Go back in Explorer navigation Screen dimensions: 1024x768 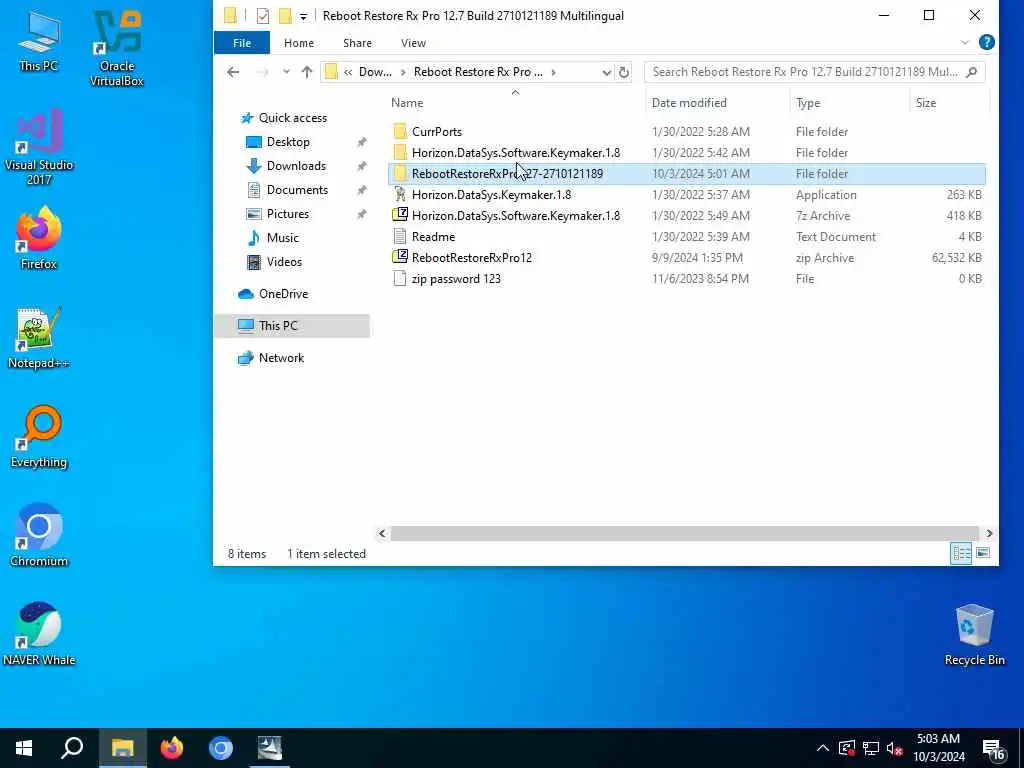pyautogui.click(x=233, y=72)
